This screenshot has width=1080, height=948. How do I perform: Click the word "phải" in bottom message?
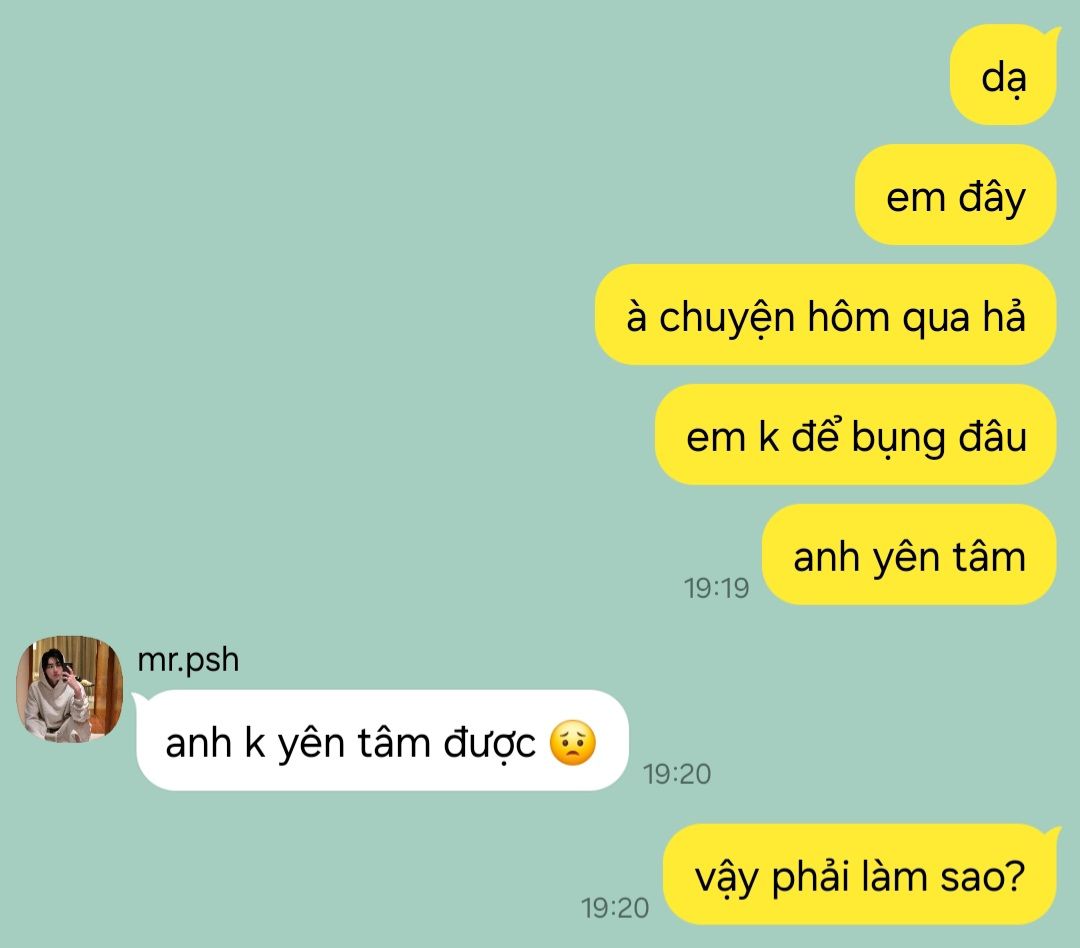(x=809, y=878)
